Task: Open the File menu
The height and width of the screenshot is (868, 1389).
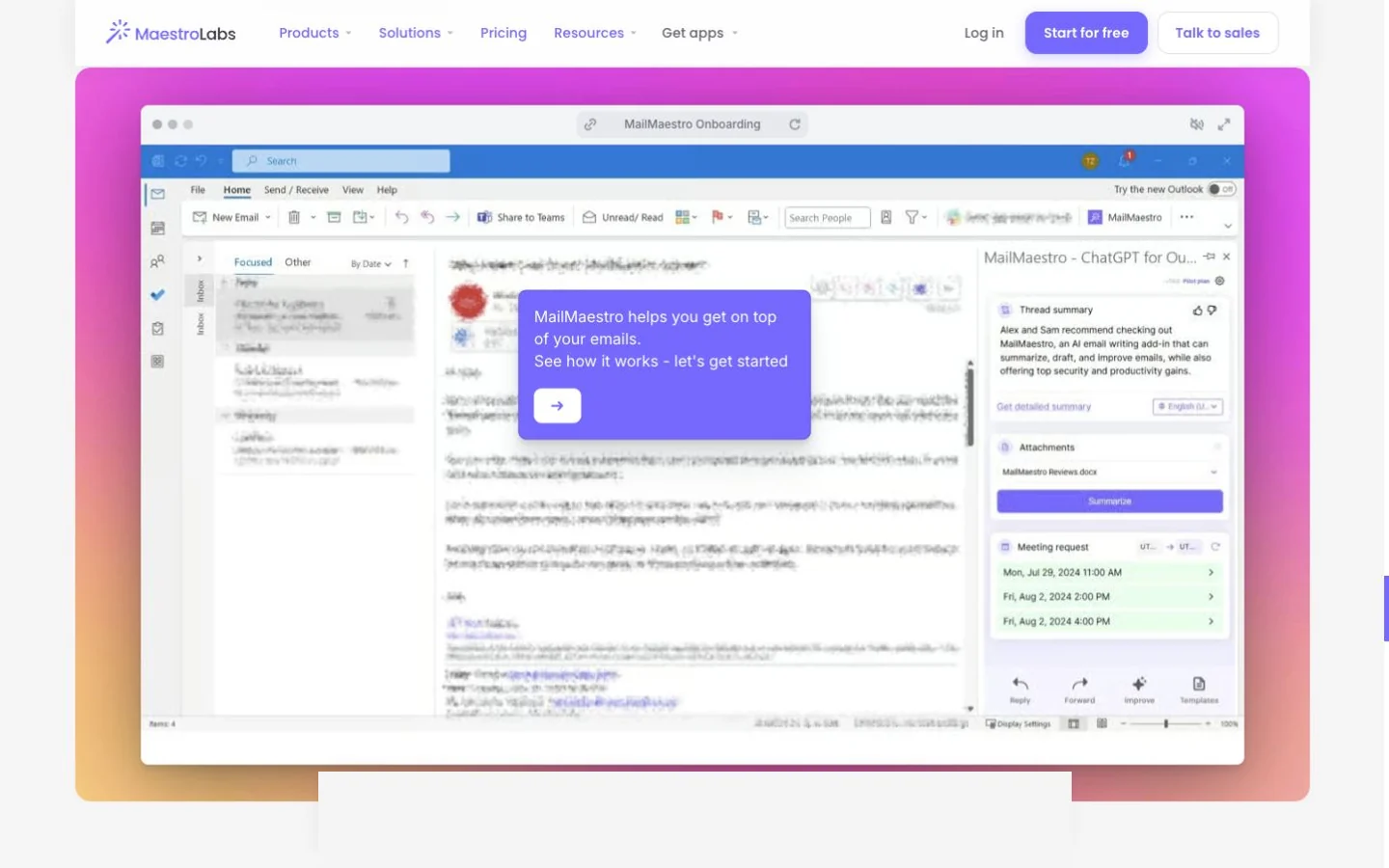Action: [x=198, y=190]
